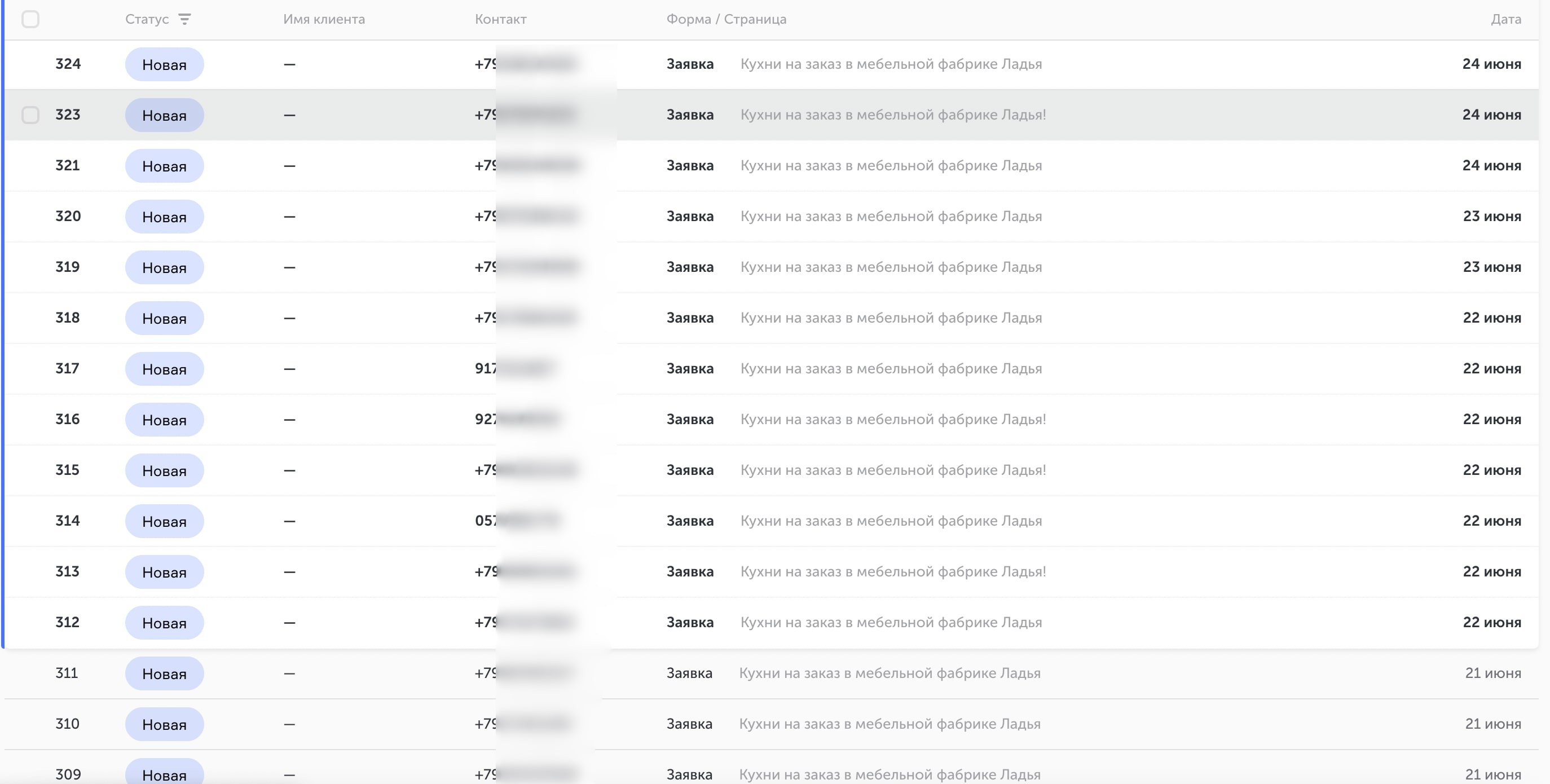This screenshot has width=1550, height=784.
Task: Open the page link for request 316
Action: [x=893, y=420]
